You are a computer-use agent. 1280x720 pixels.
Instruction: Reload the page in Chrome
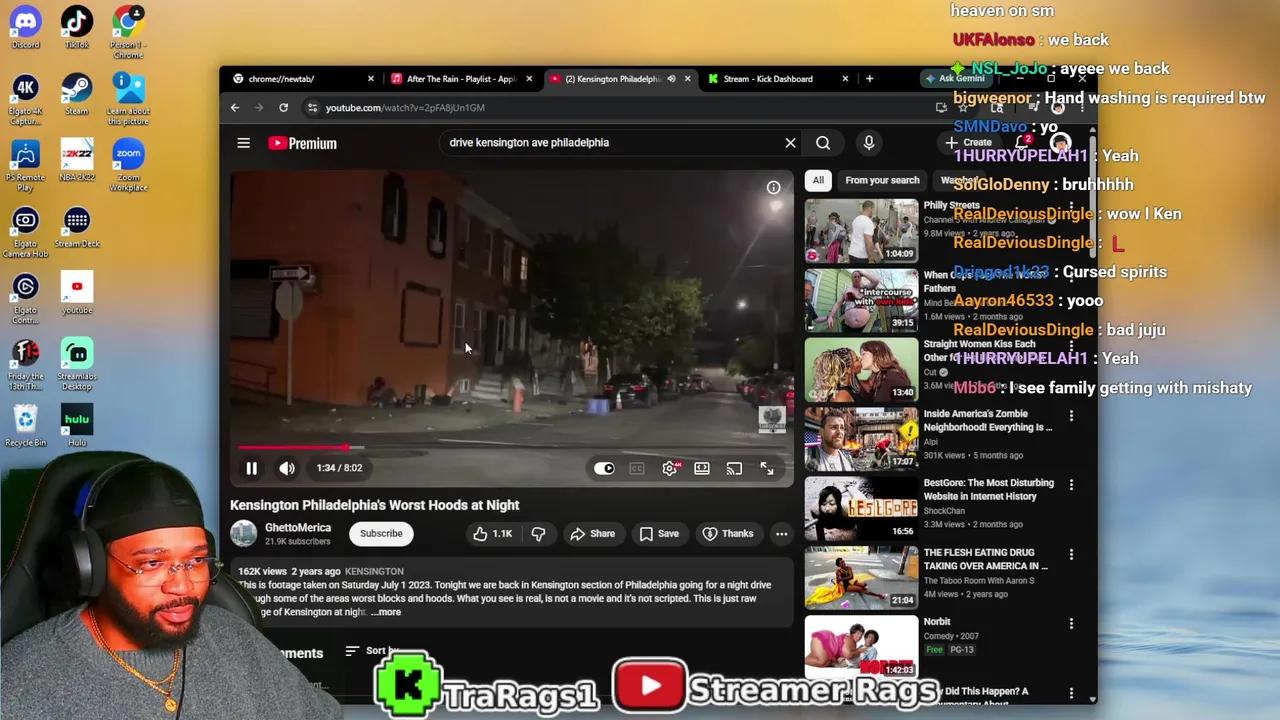pyautogui.click(x=284, y=108)
